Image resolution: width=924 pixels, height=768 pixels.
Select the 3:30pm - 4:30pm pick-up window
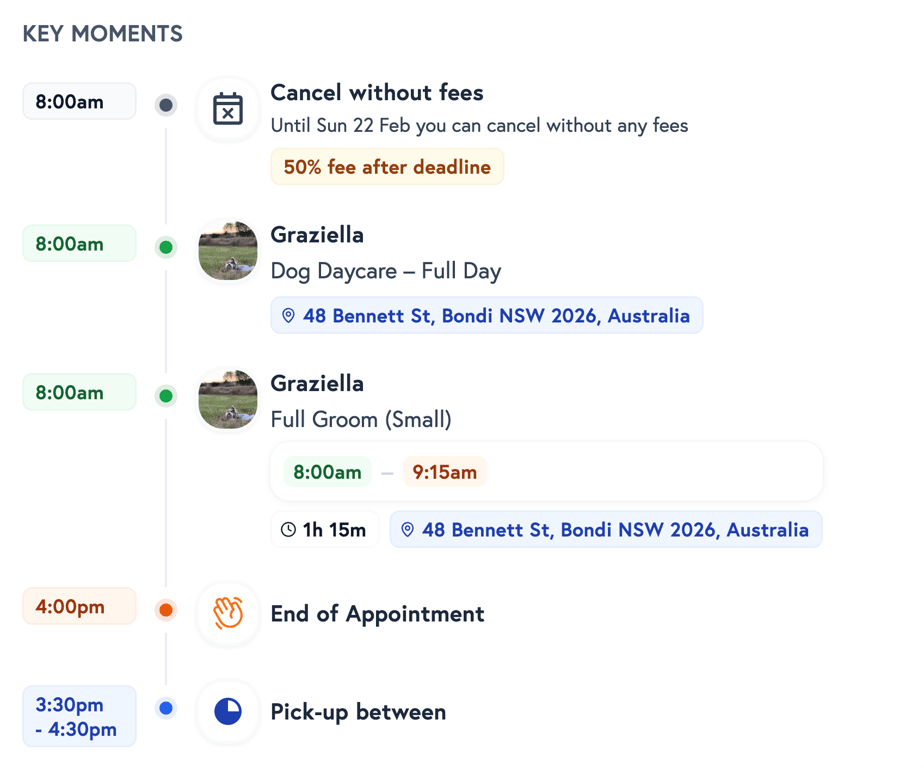pyautogui.click(x=79, y=716)
